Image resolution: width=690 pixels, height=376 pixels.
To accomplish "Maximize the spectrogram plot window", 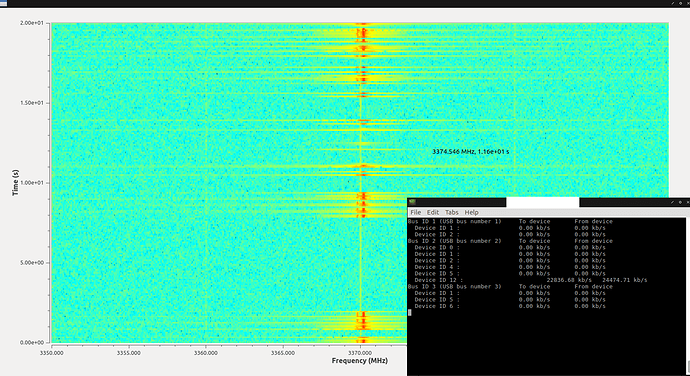I will pyautogui.click(x=680, y=4).
